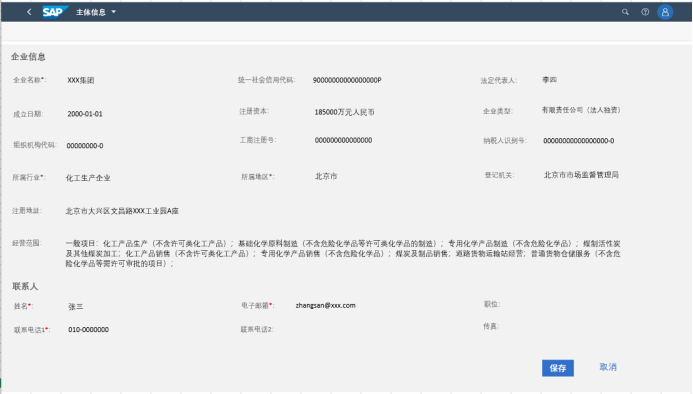693x394 pixels.
Task: Click the 企业信息 section heading
Action: click(x=28, y=57)
